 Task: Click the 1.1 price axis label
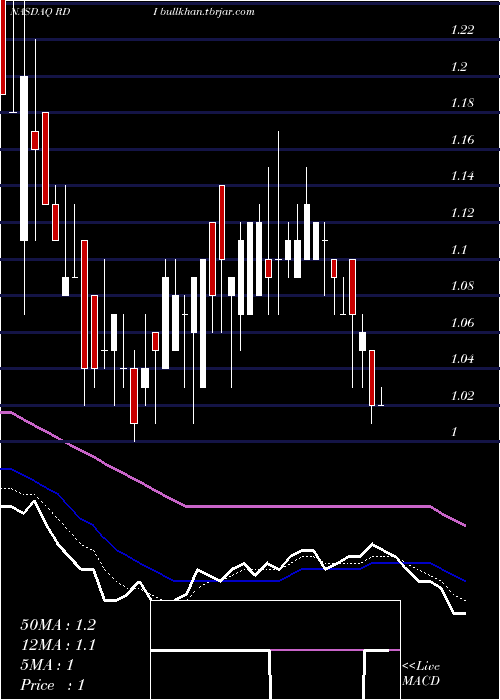point(459,250)
